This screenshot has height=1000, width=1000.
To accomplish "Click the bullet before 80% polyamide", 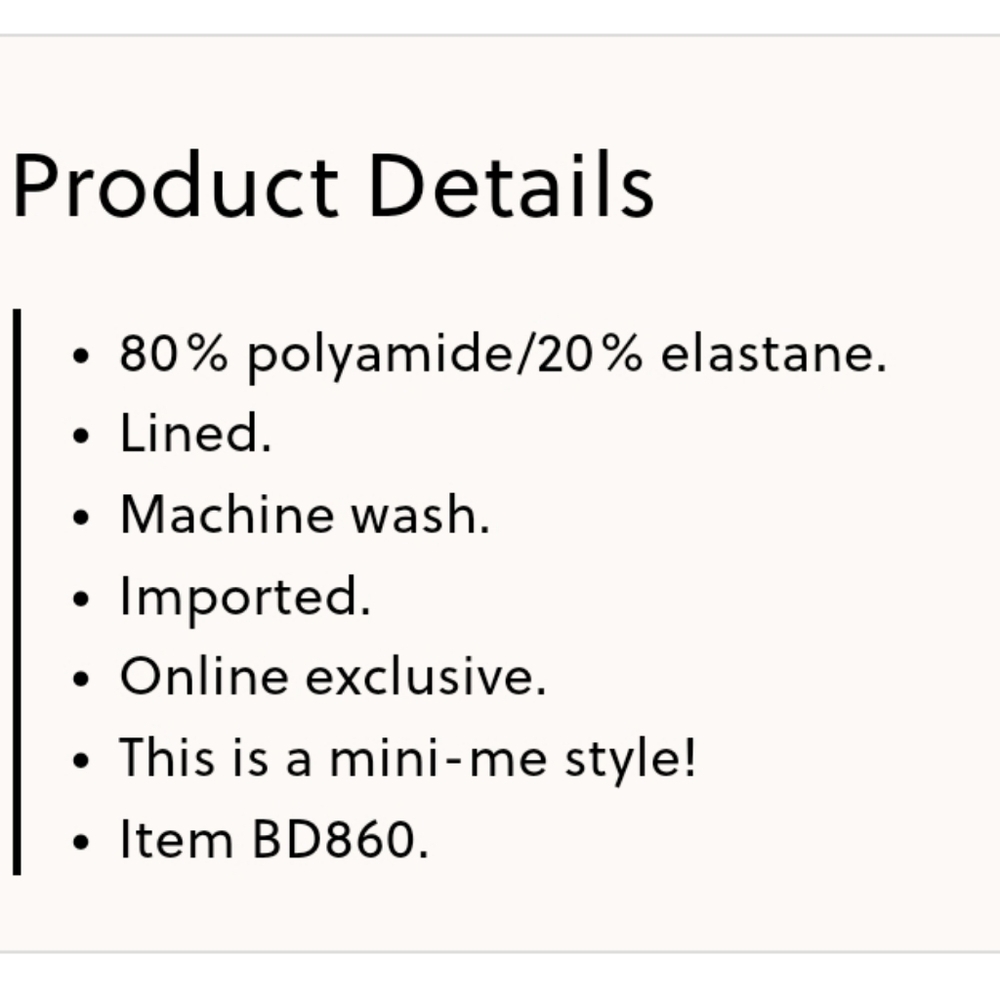I will pos(80,357).
